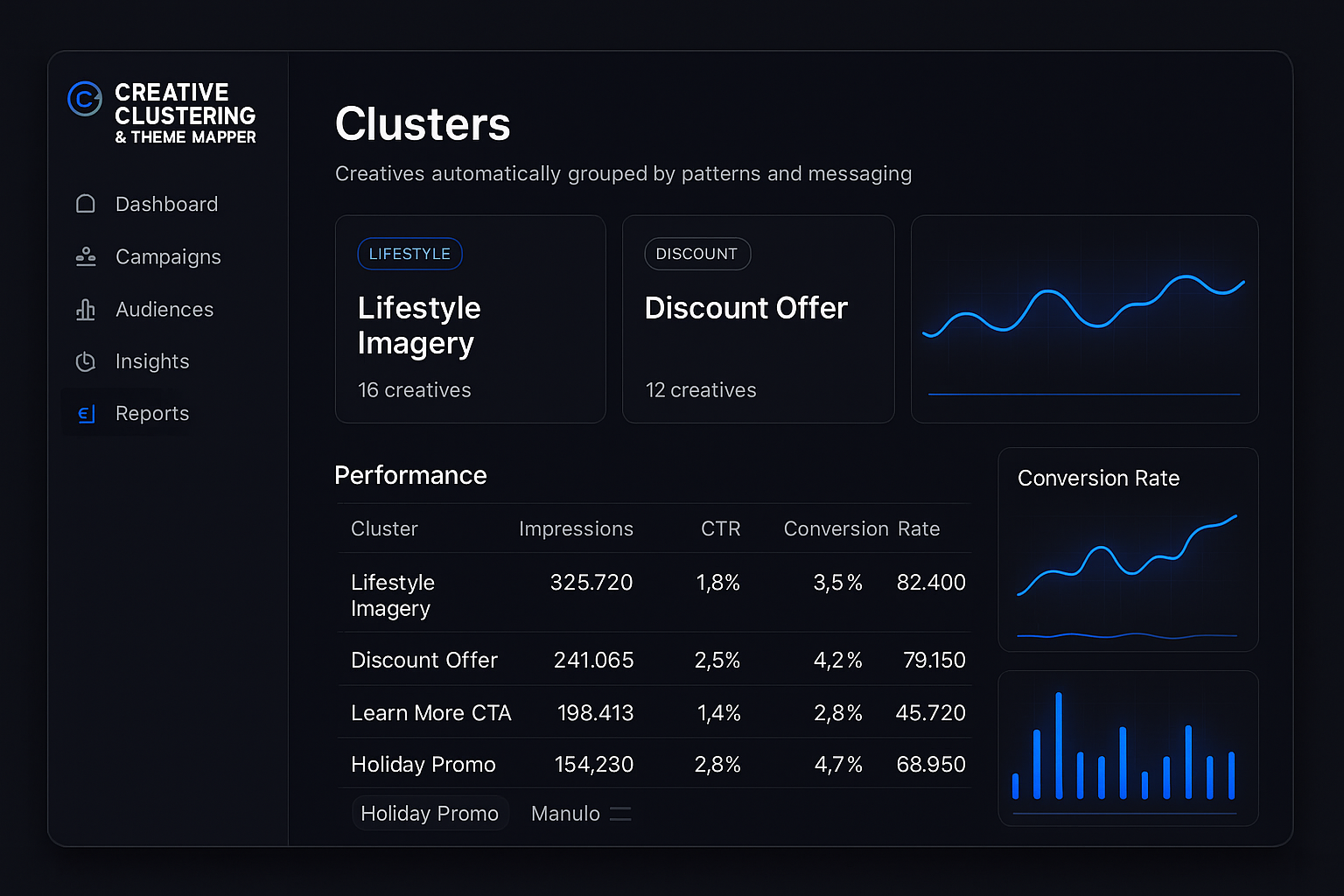
Task: Toggle the DISCOUNT badge on Discount Offer
Action: (697, 254)
